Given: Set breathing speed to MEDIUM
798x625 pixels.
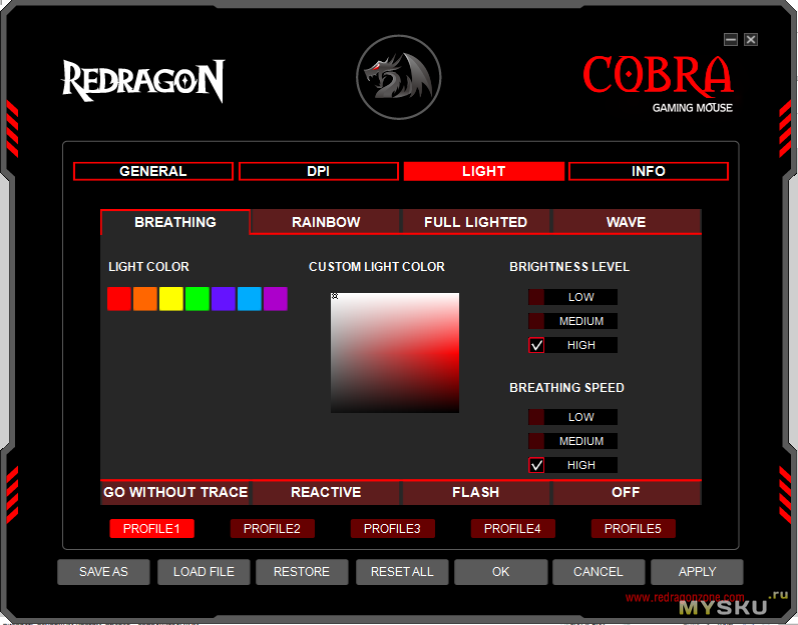Looking at the screenshot, I should tap(573, 441).
